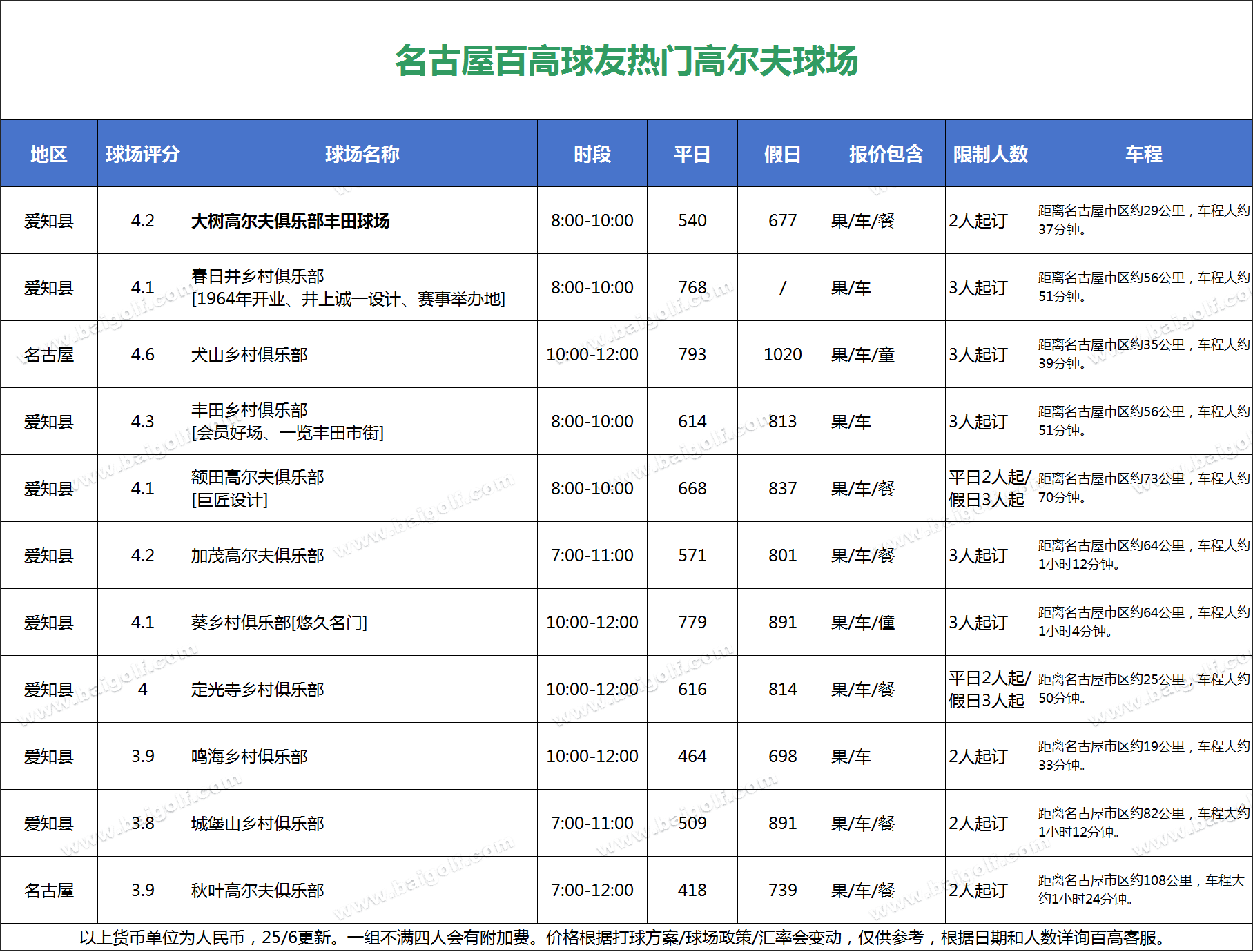The image size is (1253, 952).
Task: Select weekday price 540
Action: pos(692,221)
